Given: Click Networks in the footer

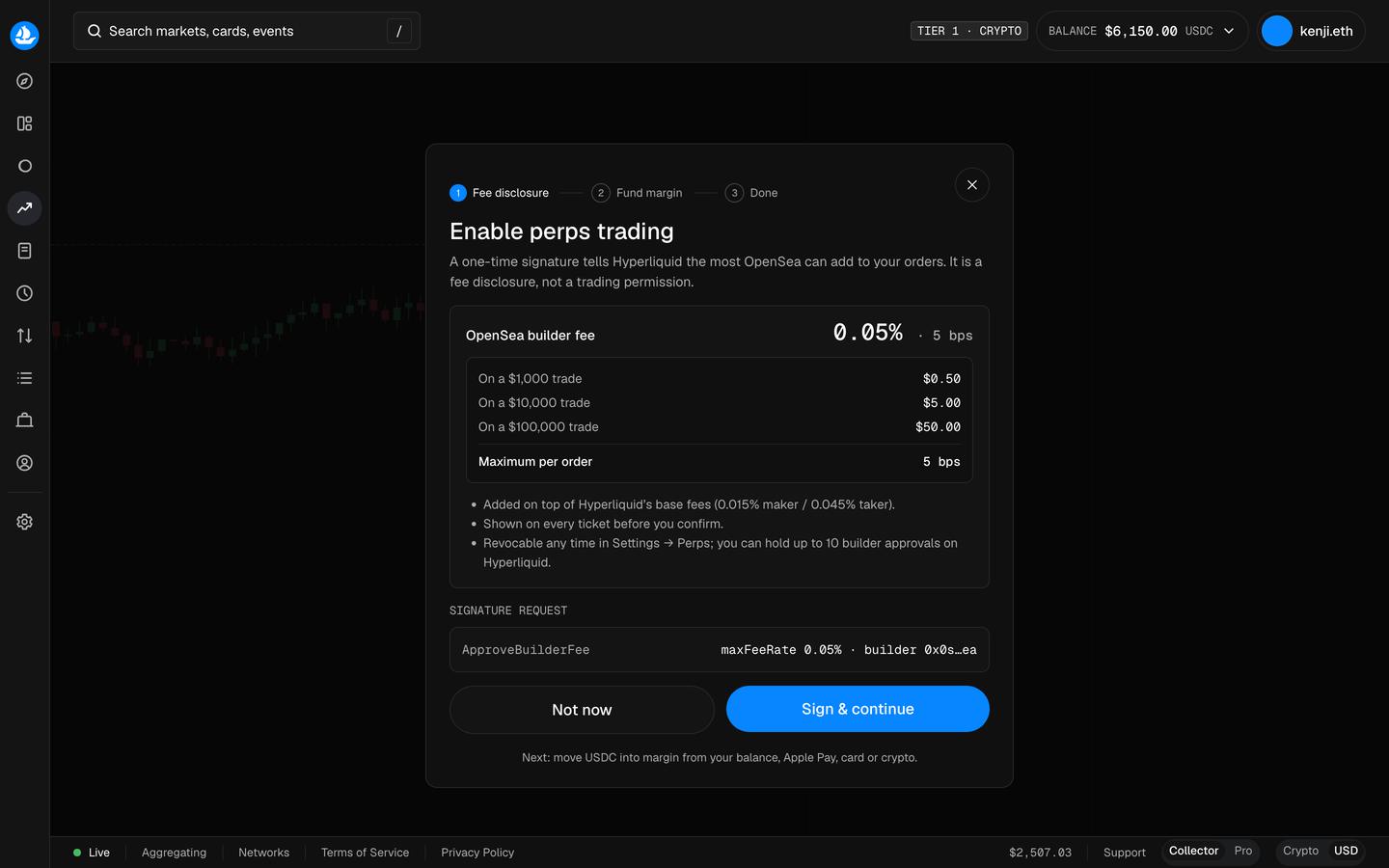Looking at the screenshot, I should (263, 853).
